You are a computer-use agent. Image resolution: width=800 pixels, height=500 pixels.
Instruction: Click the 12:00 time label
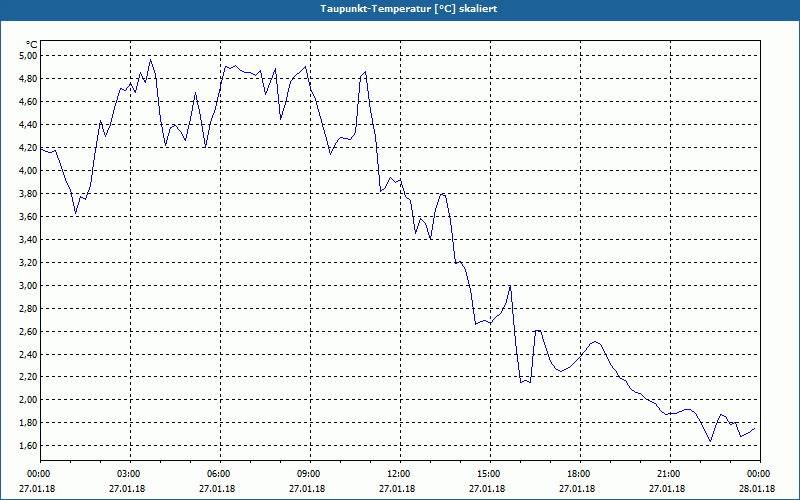pyautogui.click(x=399, y=474)
